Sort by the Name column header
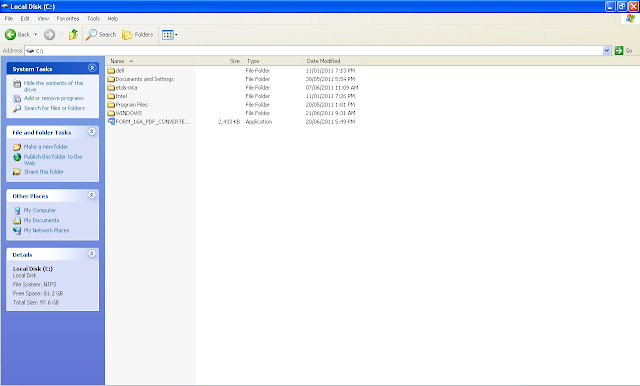This screenshot has height=386, width=640. [151, 61]
